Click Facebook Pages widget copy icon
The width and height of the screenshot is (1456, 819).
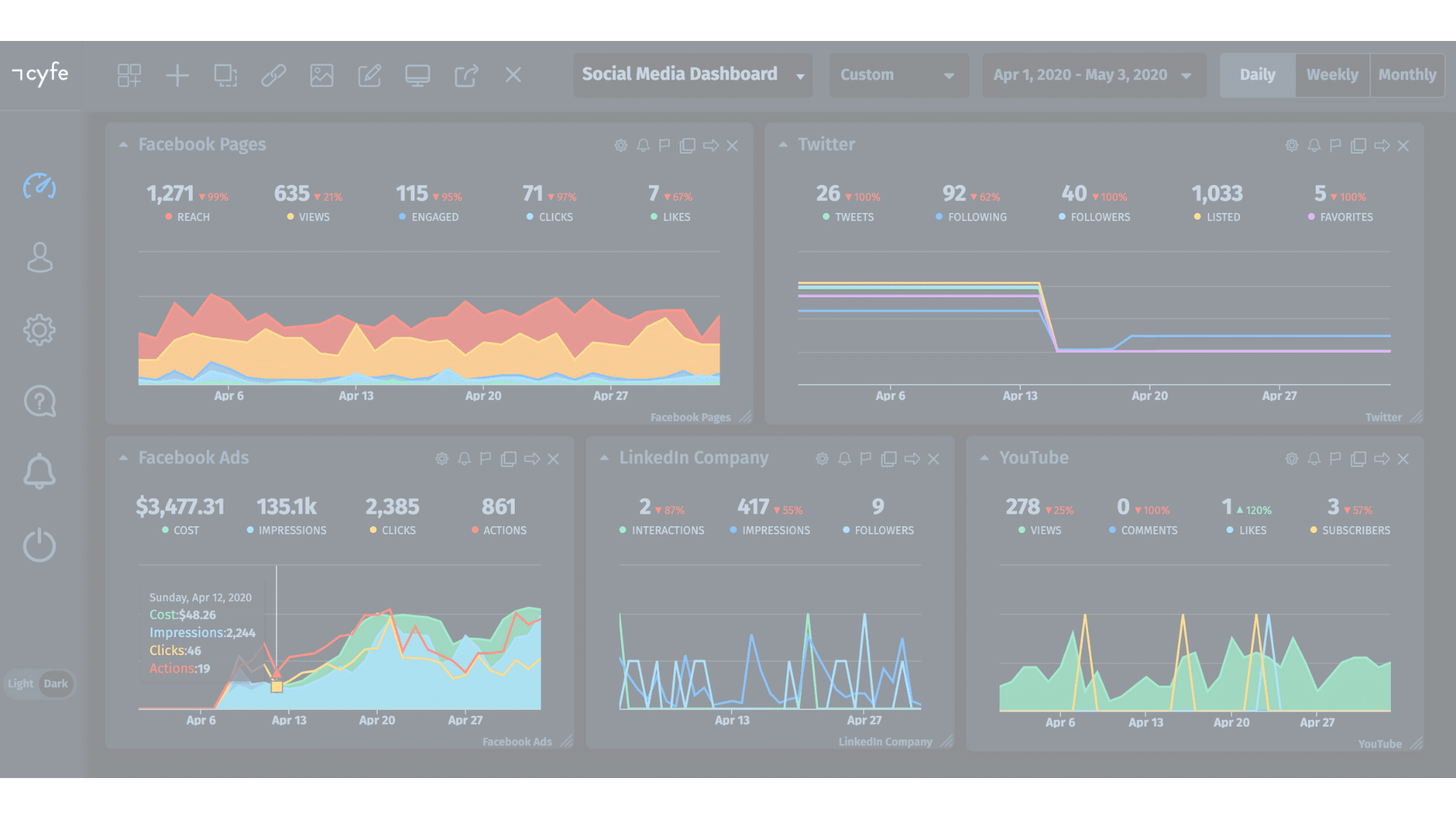(x=687, y=146)
